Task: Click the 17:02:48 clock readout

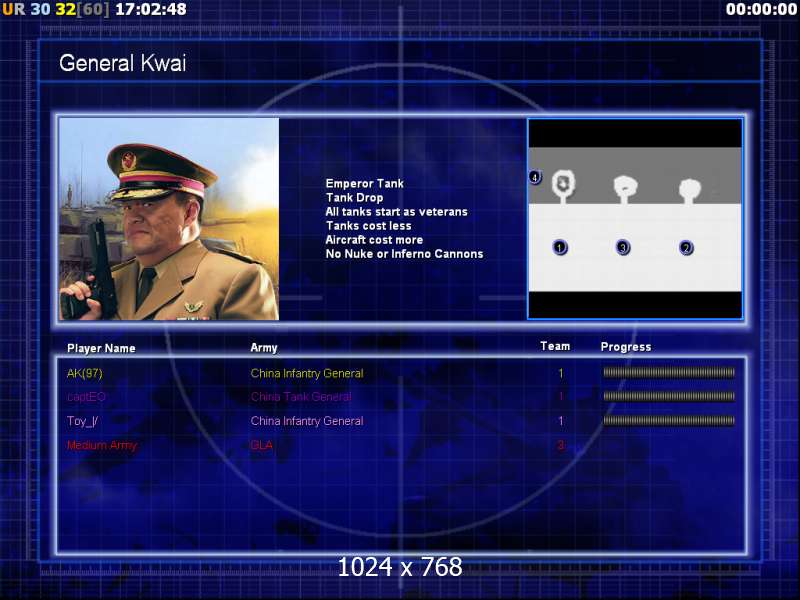Action: (x=151, y=9)
